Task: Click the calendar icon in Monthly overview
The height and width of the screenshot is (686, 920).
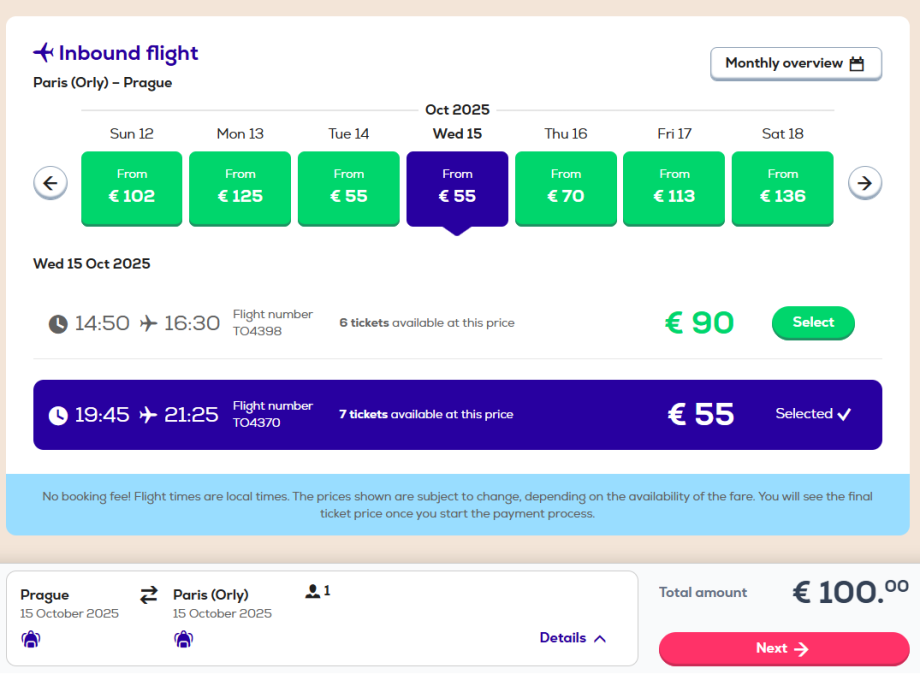Action: pos(857,64)
